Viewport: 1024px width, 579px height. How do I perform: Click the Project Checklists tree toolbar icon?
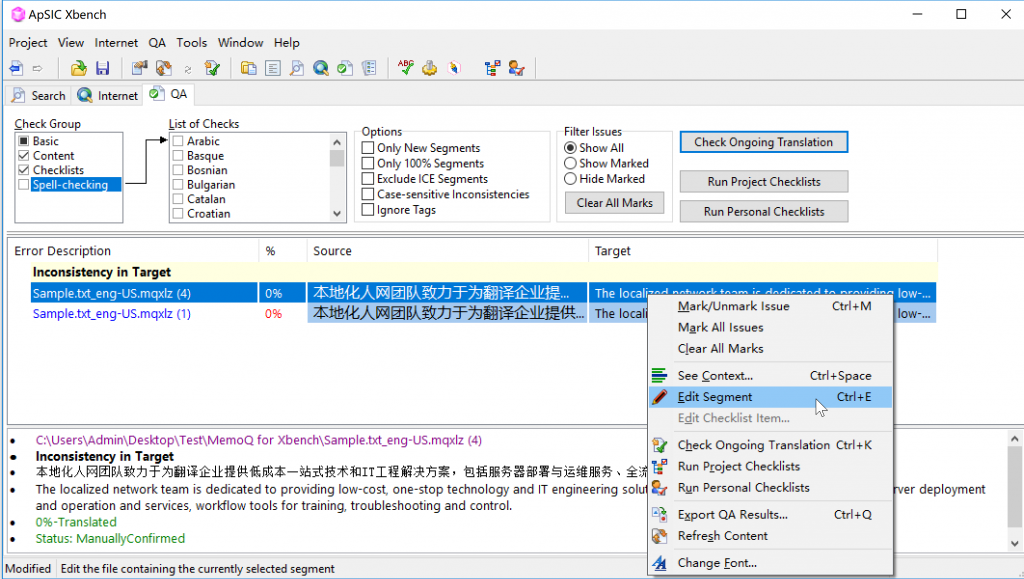click(492, 68)
